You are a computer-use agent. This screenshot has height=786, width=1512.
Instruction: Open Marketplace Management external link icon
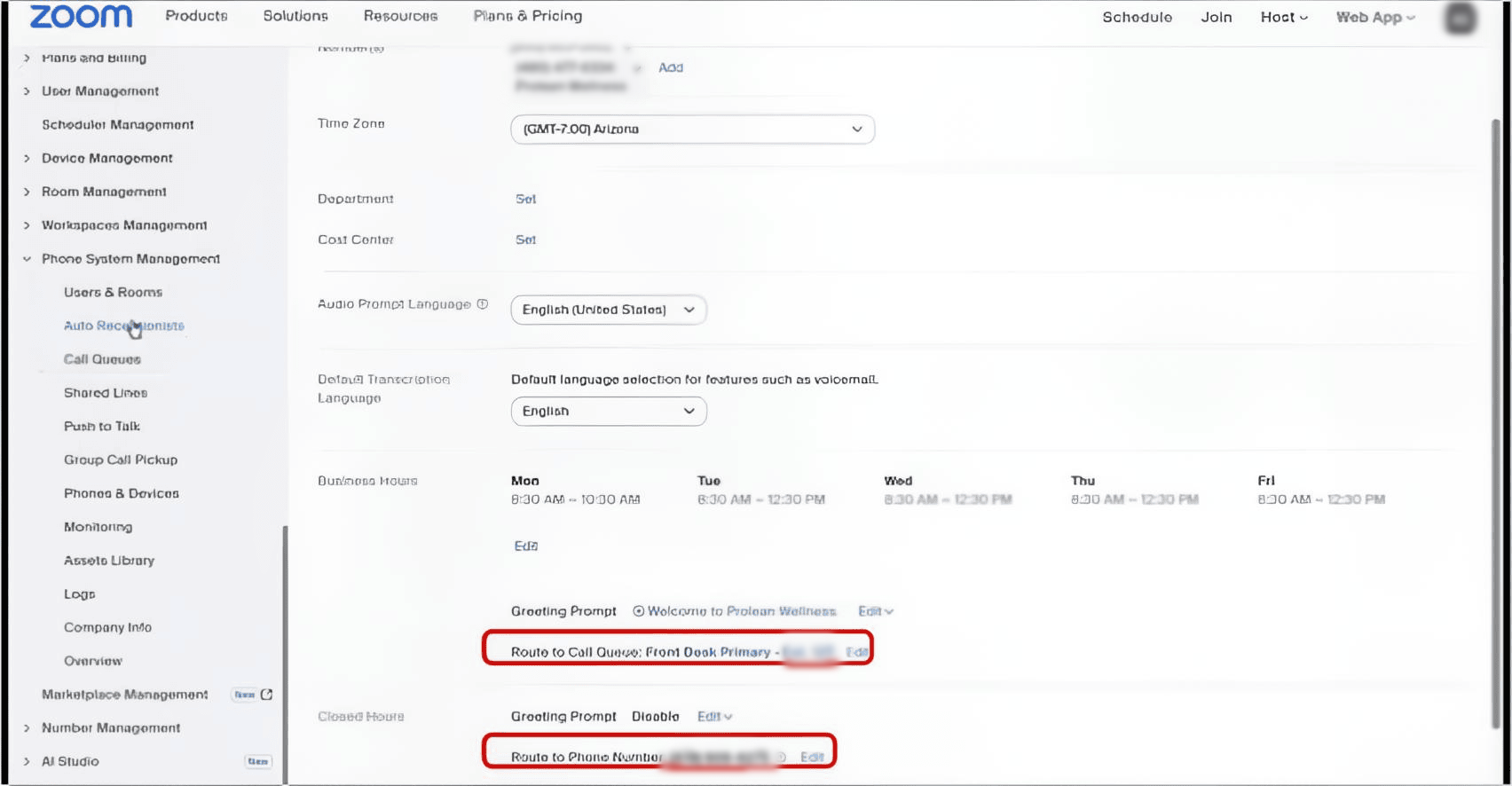click(266, 695)
